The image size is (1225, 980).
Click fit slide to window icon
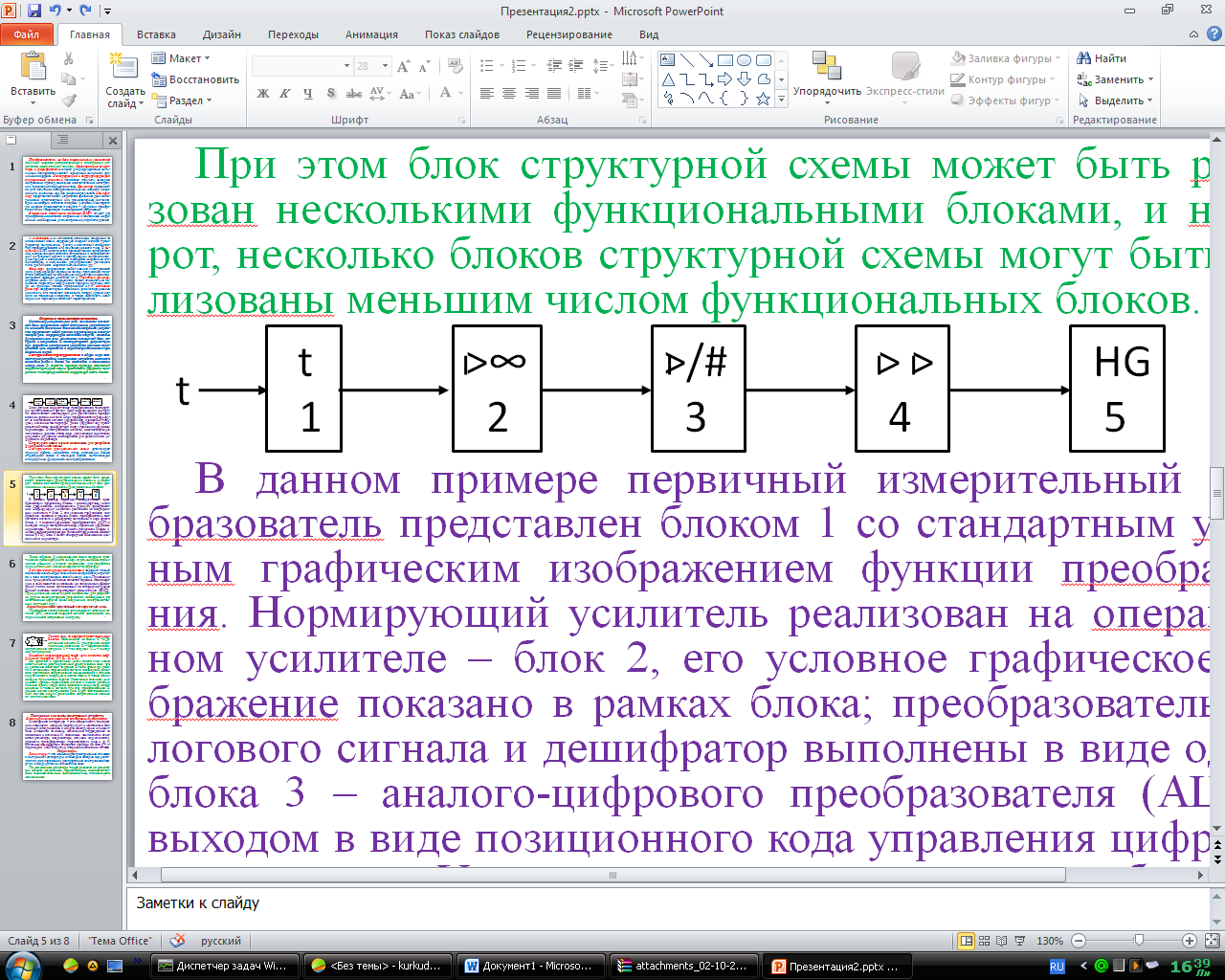1212,941
